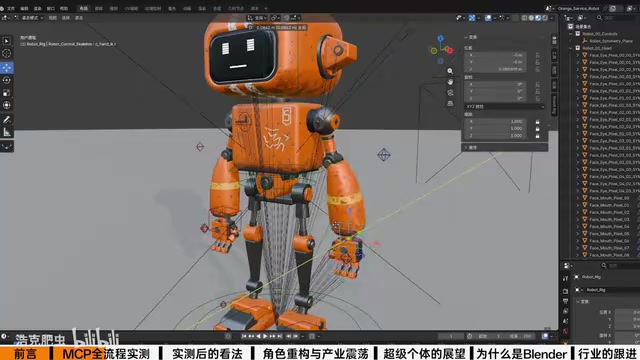Click the pan hand gizmo
This screenshot has width=640, height=360.
[450, 82]
